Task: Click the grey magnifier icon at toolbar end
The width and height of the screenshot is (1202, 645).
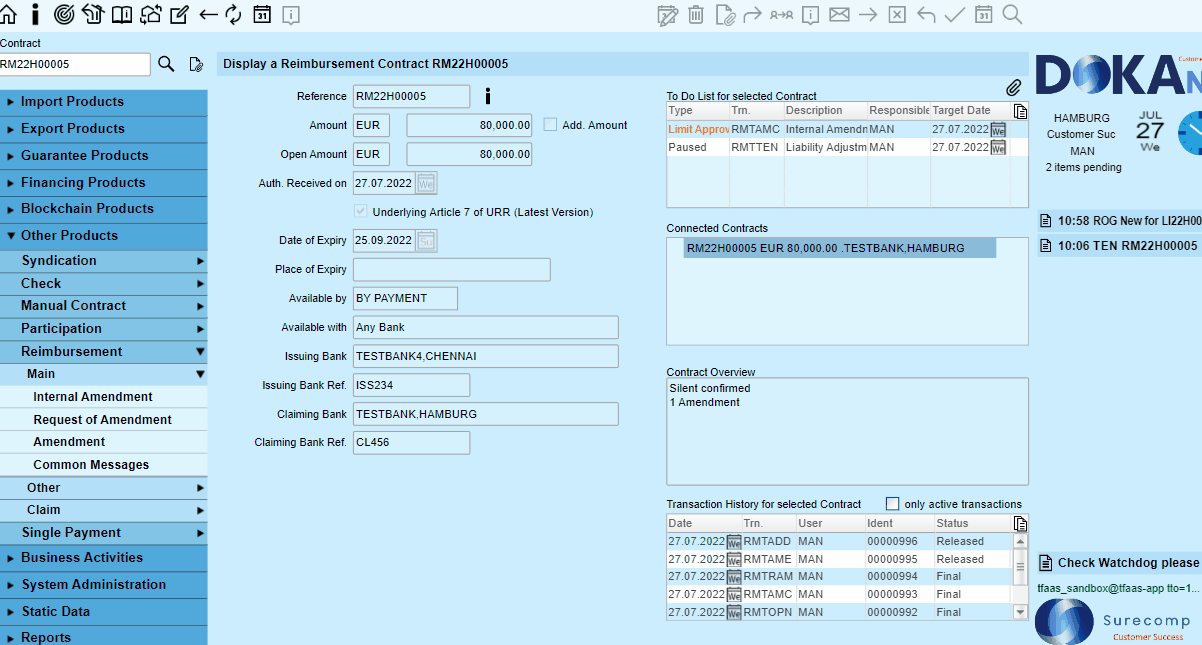Action: tap(1012, 14)
